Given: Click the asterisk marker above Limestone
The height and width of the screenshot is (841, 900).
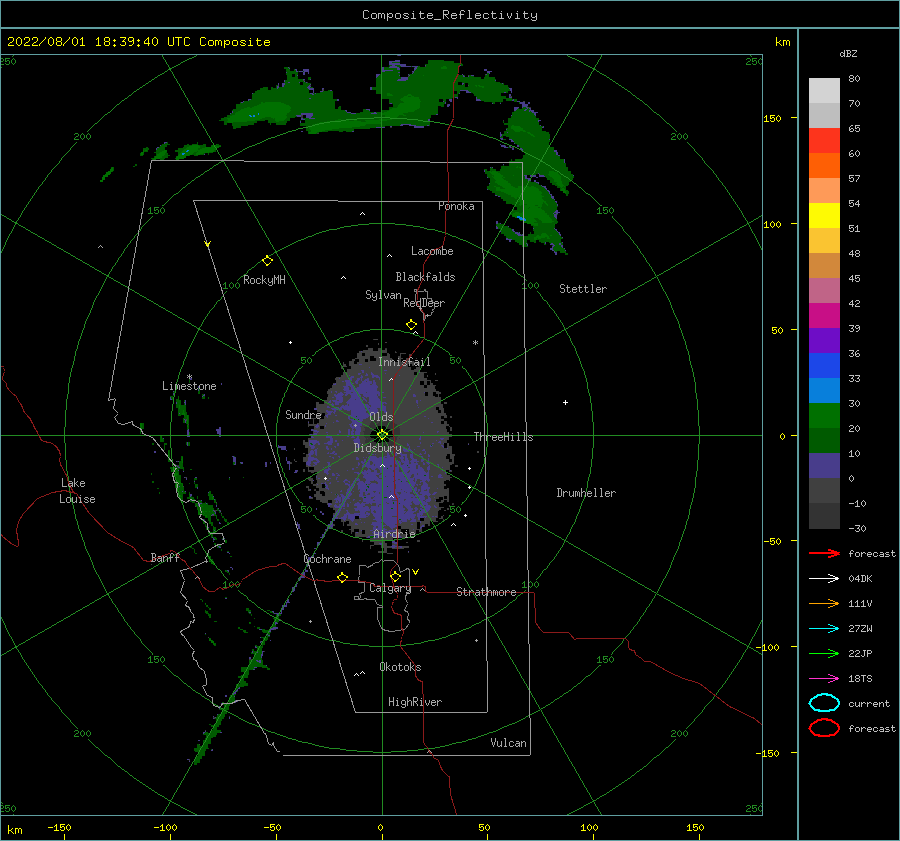Looking at the screenshot, I should pos(189,377).
